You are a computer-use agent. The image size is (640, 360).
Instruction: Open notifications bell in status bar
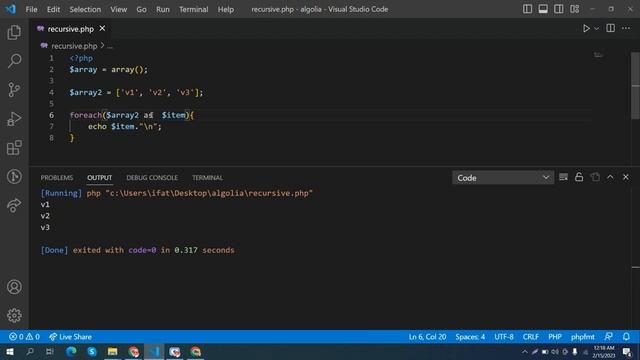[x=626, y=337]
